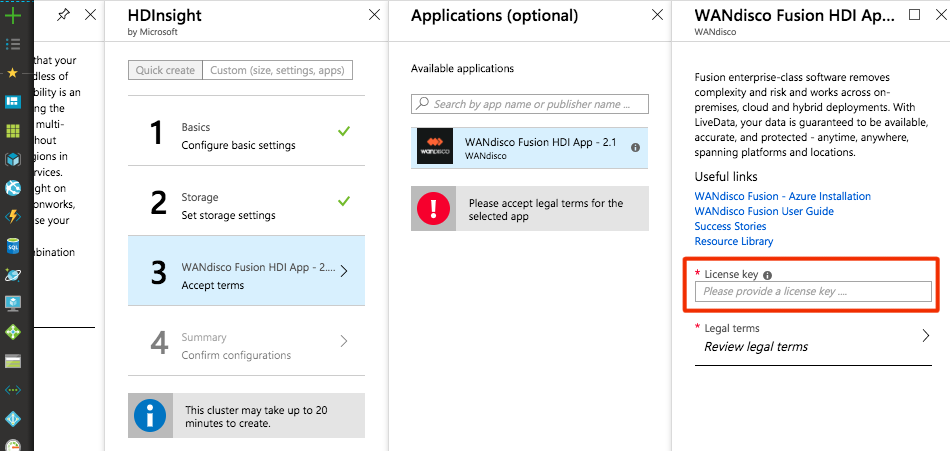Open the Resource Library link
The image size is (950, 451).
734,241
